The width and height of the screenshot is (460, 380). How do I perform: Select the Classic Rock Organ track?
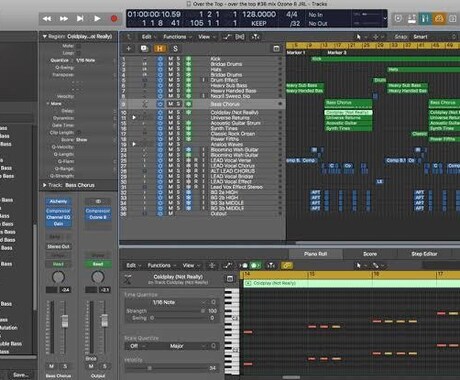pyautogui.click(x=233, y=134)
